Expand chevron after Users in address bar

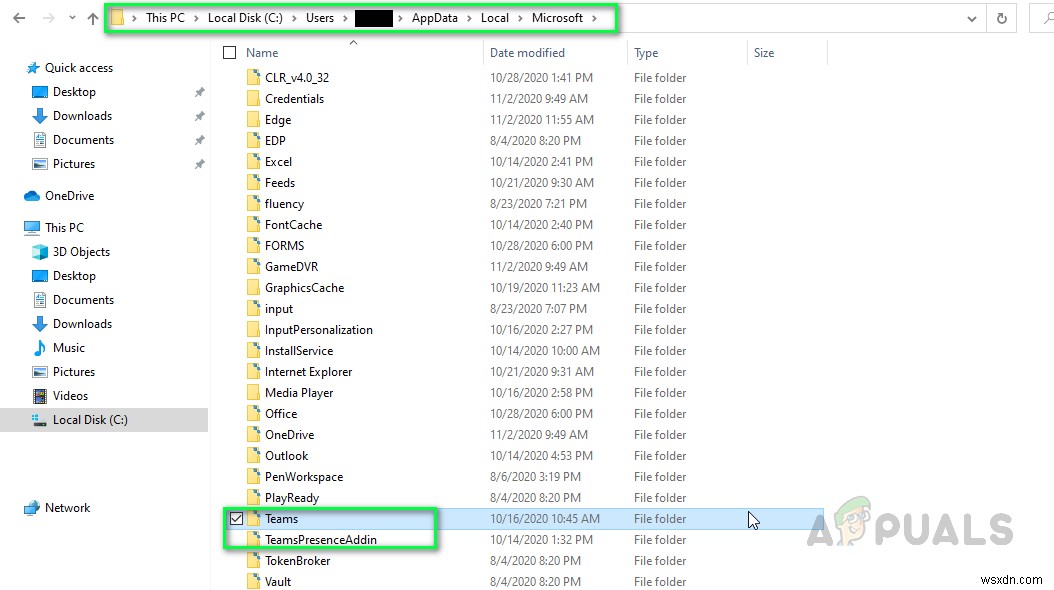tap(346, 18)
